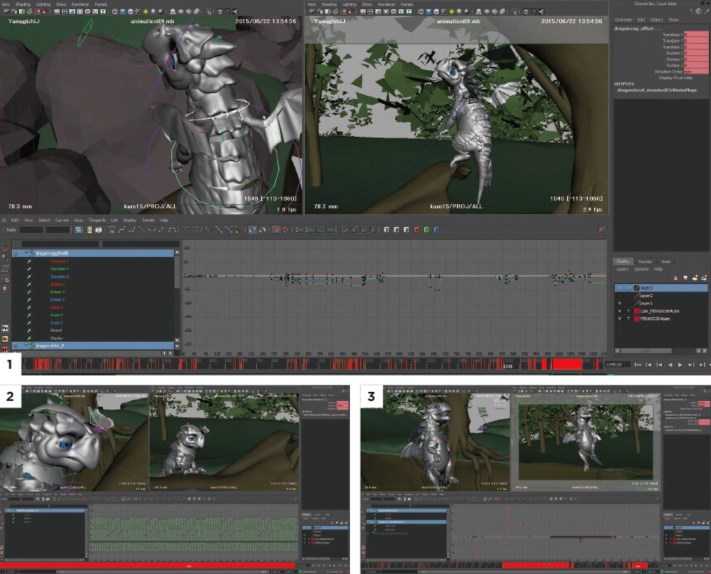Image resolution: width=711 pixels, height=574 pixels.
Task: Open the Graph Editor Tangents menu
Action: (x=97, y=220)
